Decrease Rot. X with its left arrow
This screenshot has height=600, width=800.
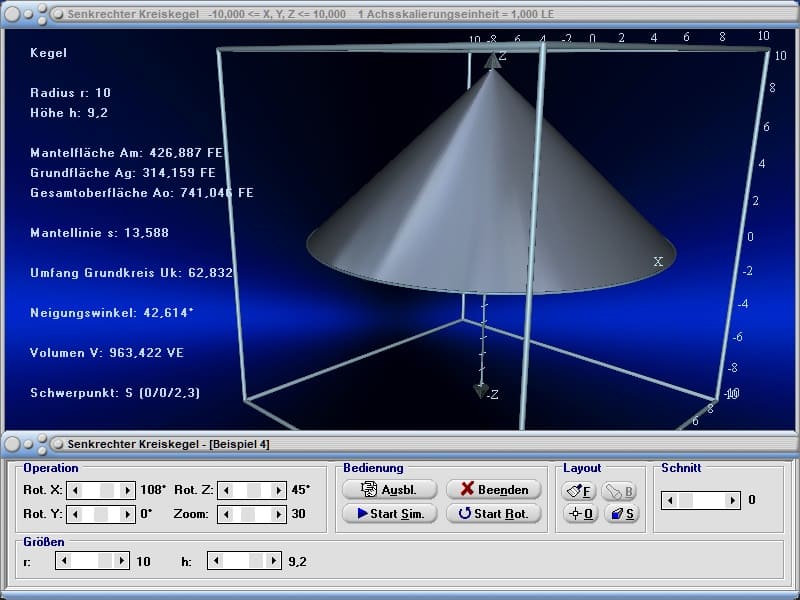point(75,490)
